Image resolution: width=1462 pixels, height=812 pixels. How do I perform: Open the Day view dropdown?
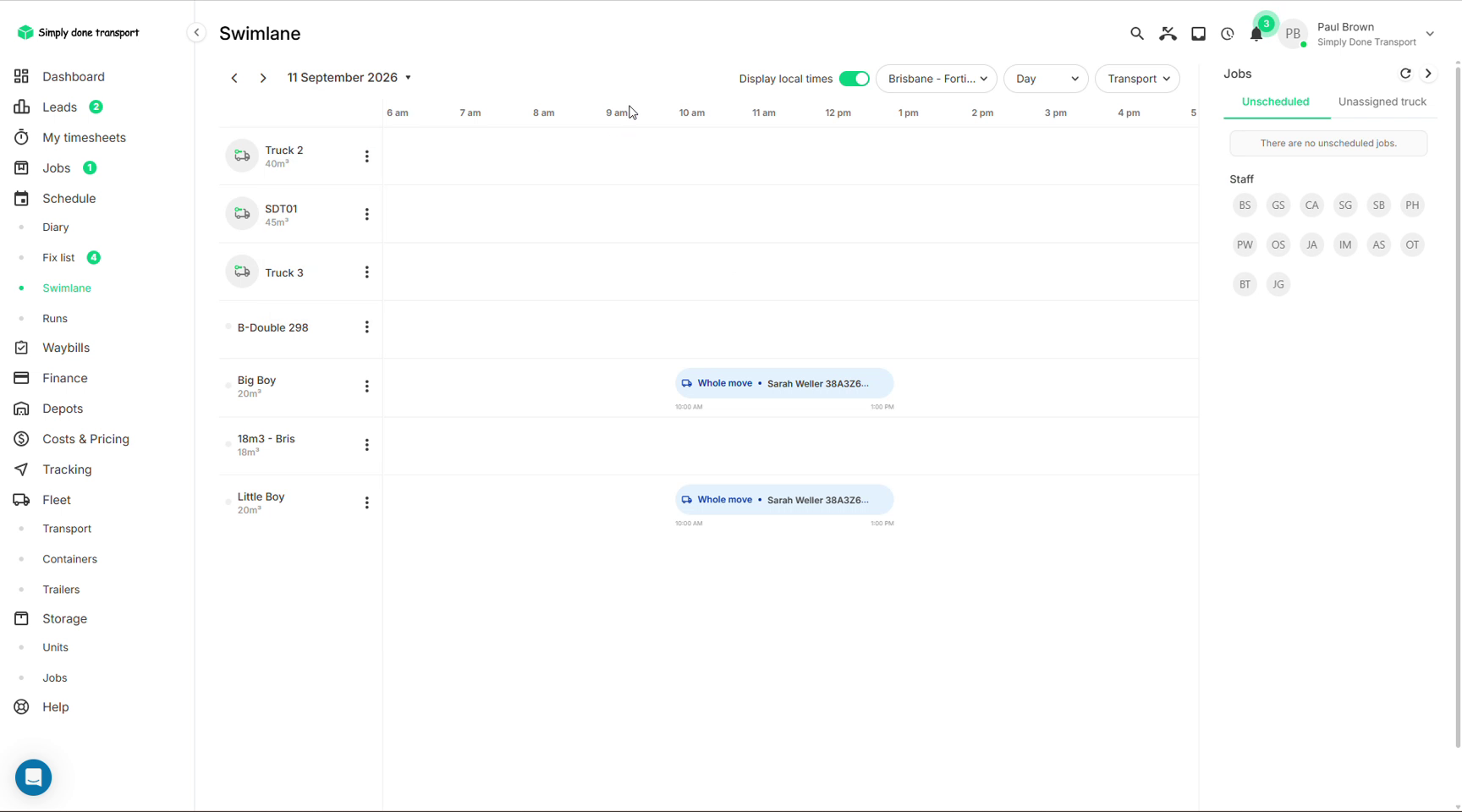tap(1046, 79)
